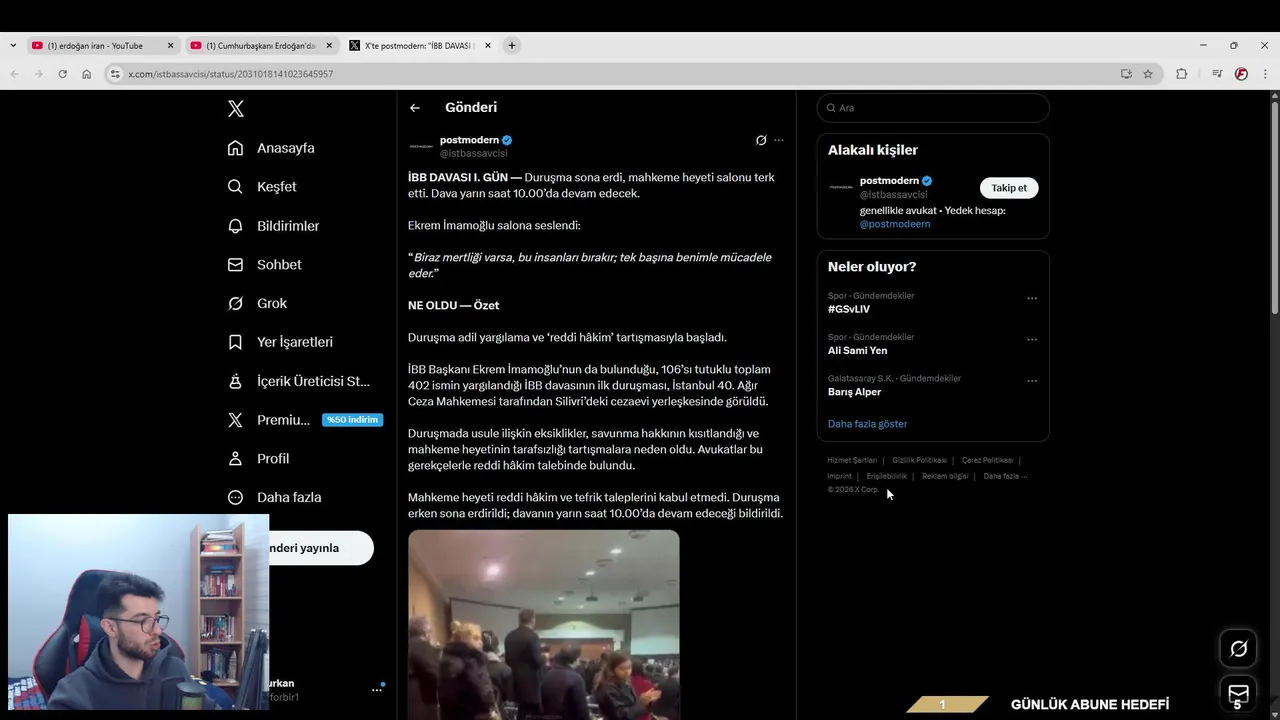Open the tab search dropdown arrow
The image size is (1280, 720).
coord(12,45)
